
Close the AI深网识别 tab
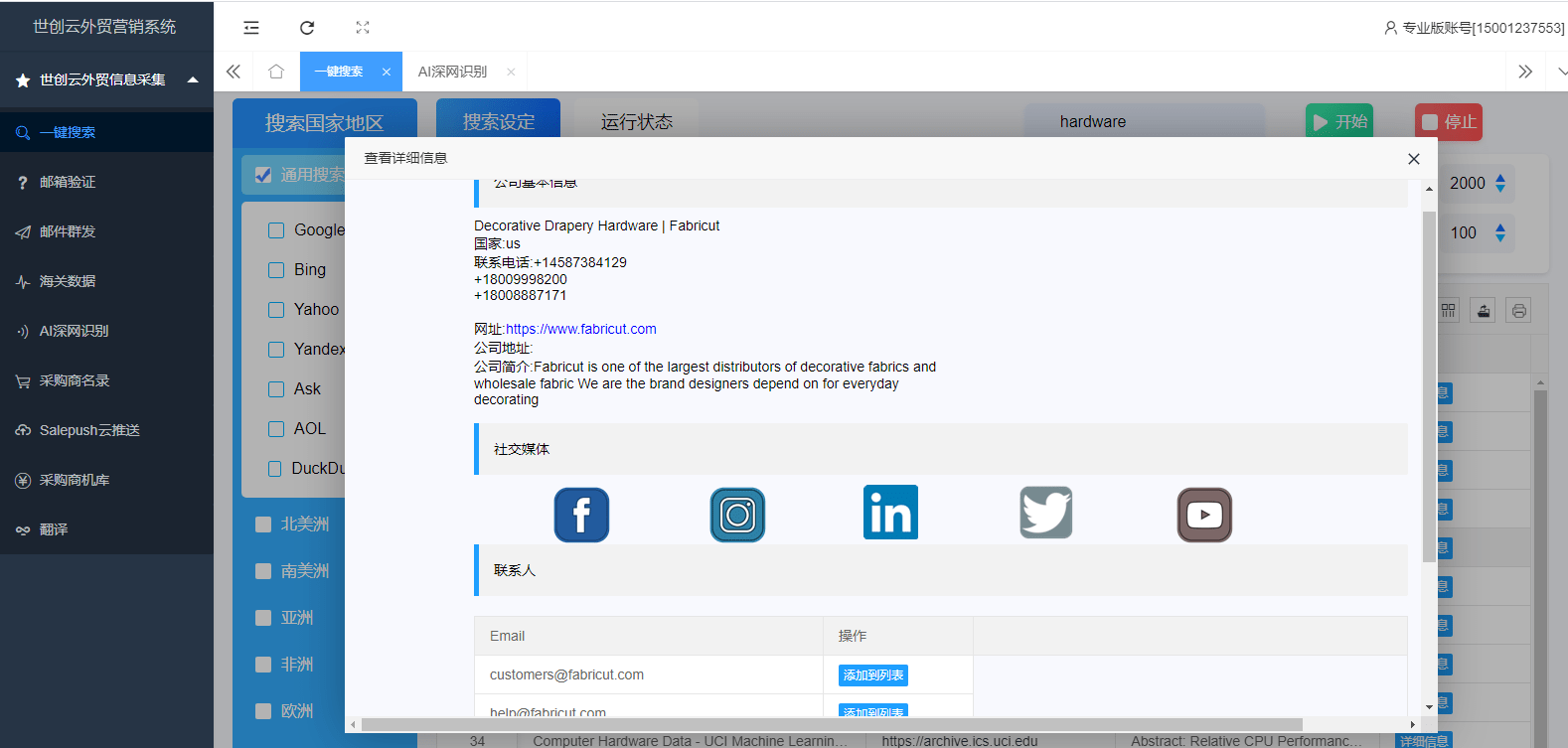pos(511,72)
